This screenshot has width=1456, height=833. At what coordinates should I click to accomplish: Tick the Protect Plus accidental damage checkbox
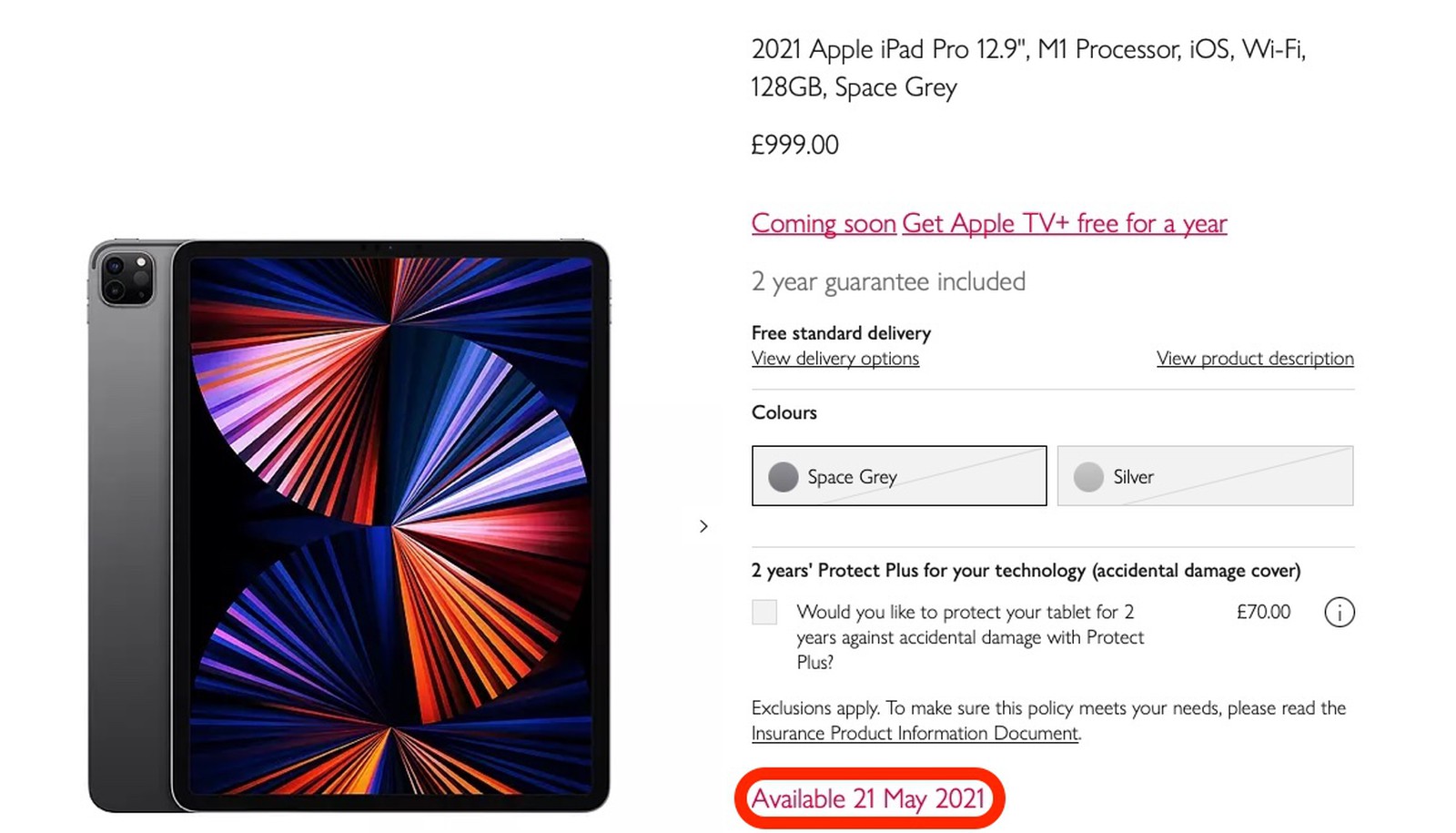(x=764, y=612)
